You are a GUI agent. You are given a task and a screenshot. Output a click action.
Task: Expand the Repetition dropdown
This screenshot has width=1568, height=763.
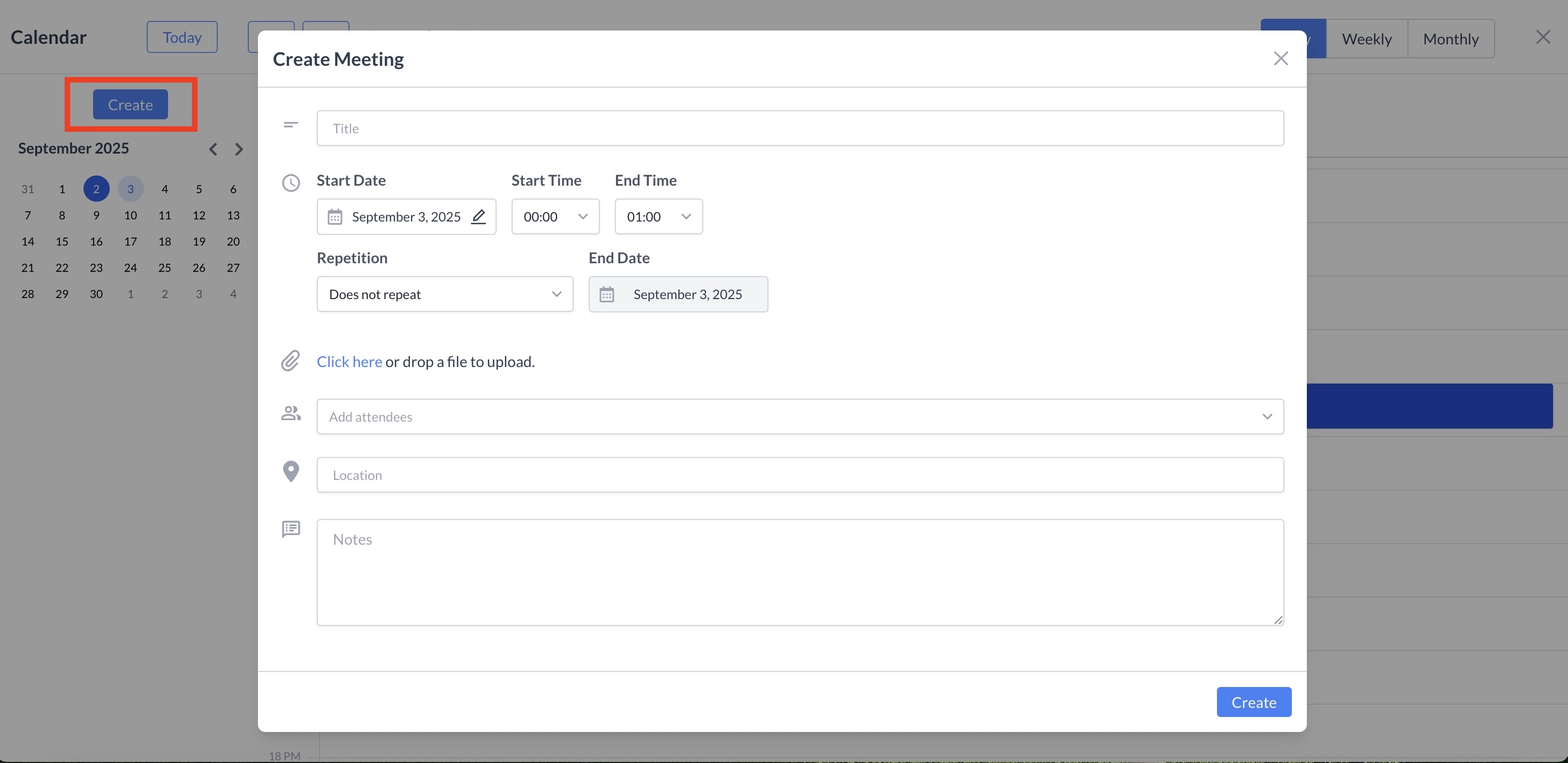(444, 294)
